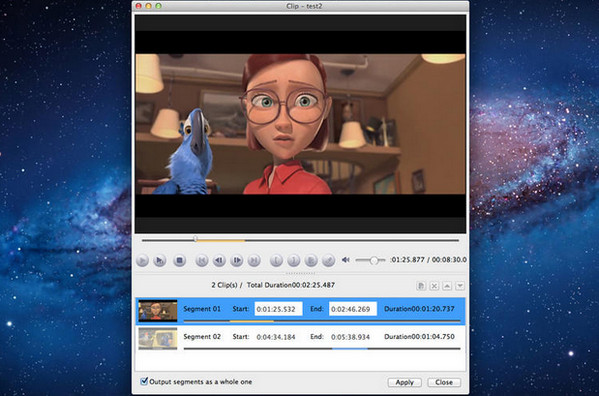
Task: Mute audio via speaker icon
Action: tap(346, 260)
